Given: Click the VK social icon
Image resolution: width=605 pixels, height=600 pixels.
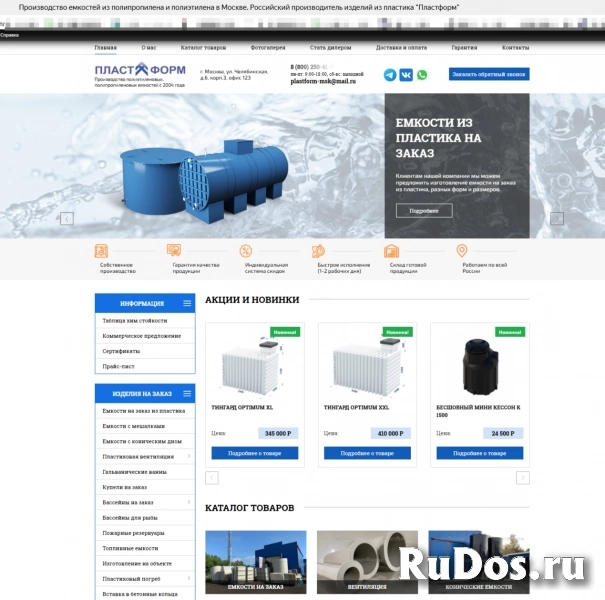Looking at the screenshot, I should 406,75.
